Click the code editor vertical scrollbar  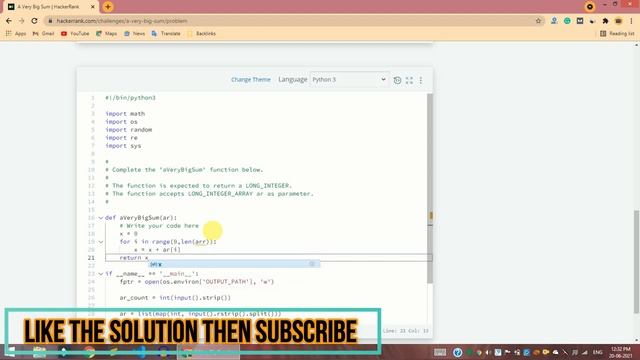[x=429, y=188]
